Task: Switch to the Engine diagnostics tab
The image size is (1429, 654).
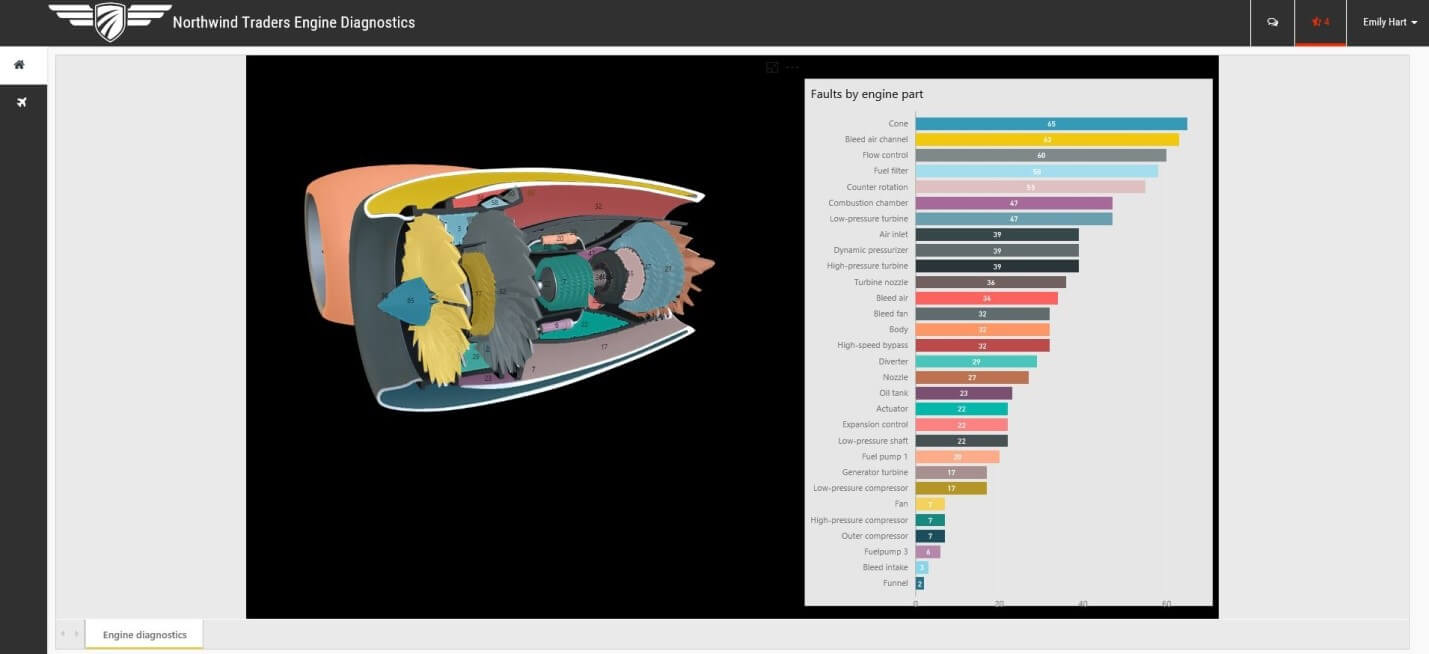Action: point(144,635)
